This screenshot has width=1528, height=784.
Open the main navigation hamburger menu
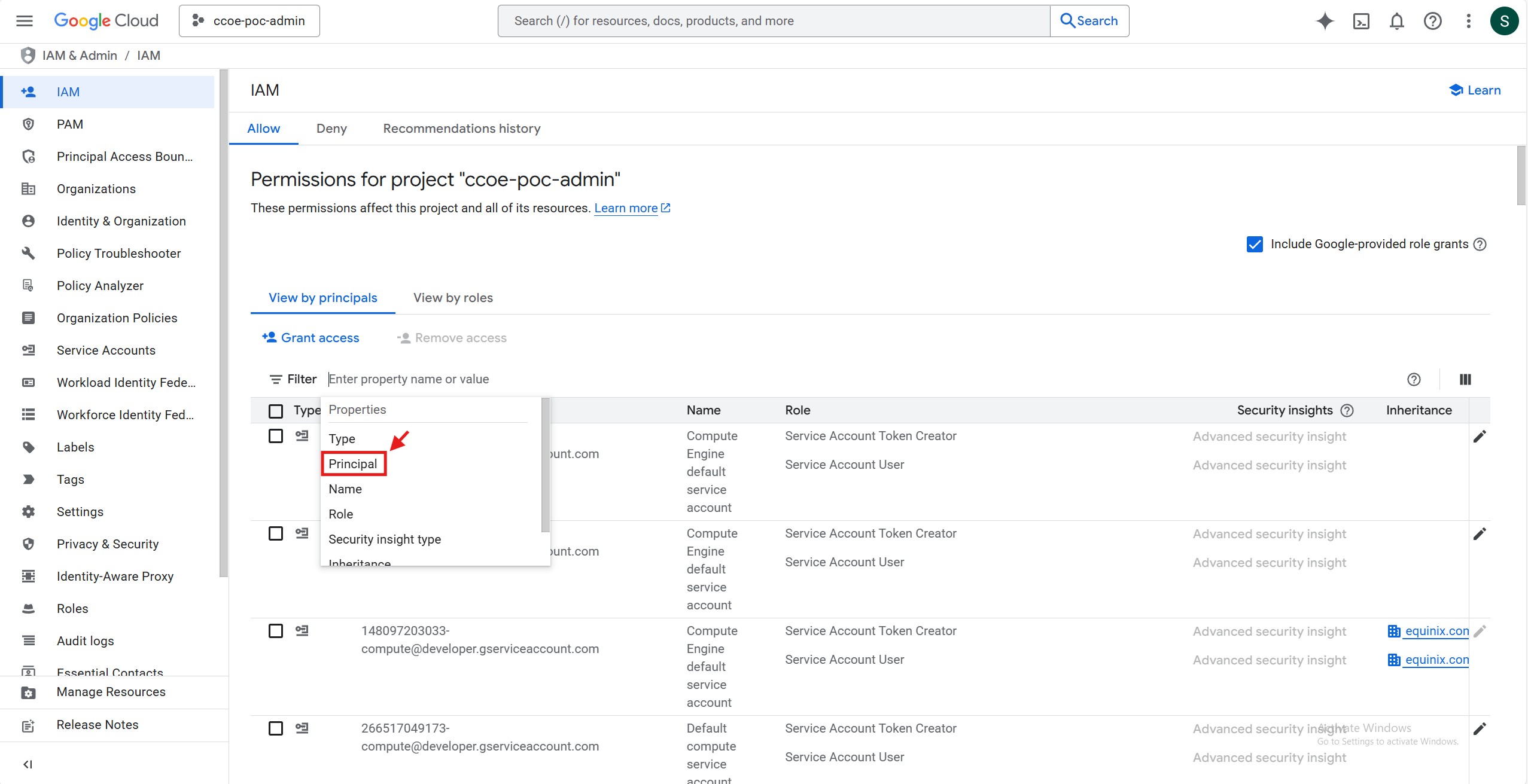[25, 21]
